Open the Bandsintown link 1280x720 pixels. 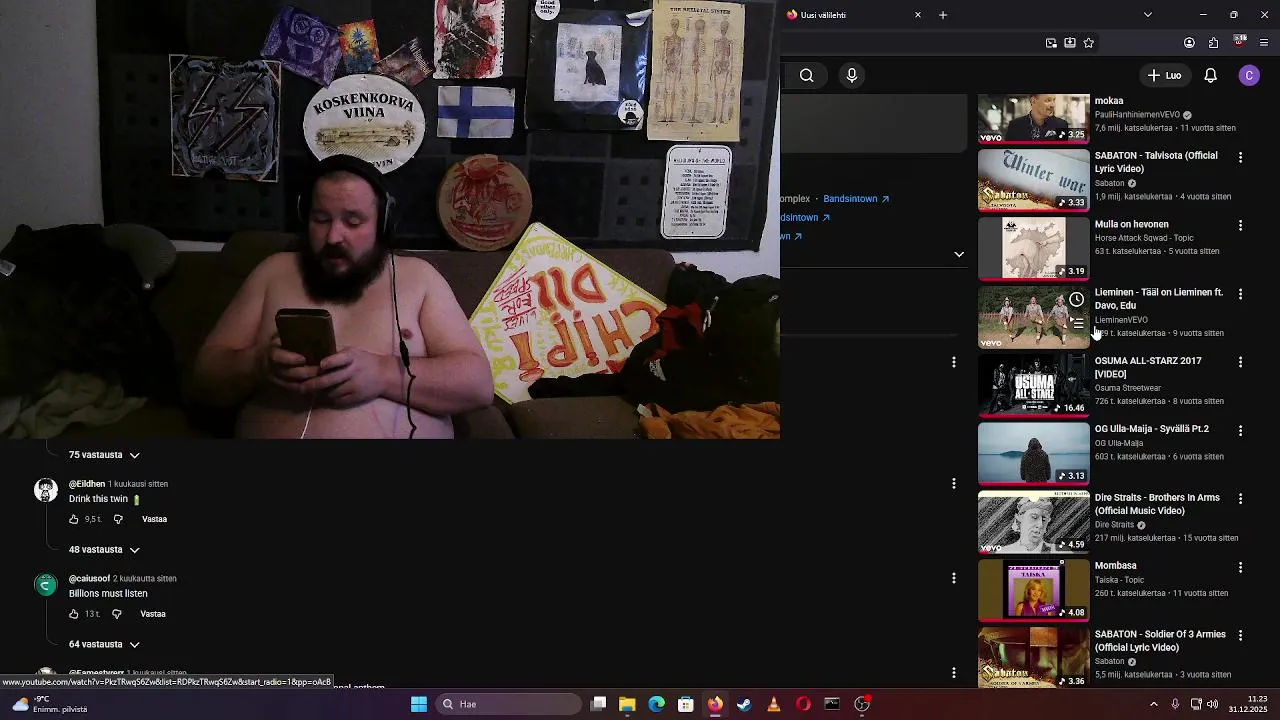(x=856, y=198)
